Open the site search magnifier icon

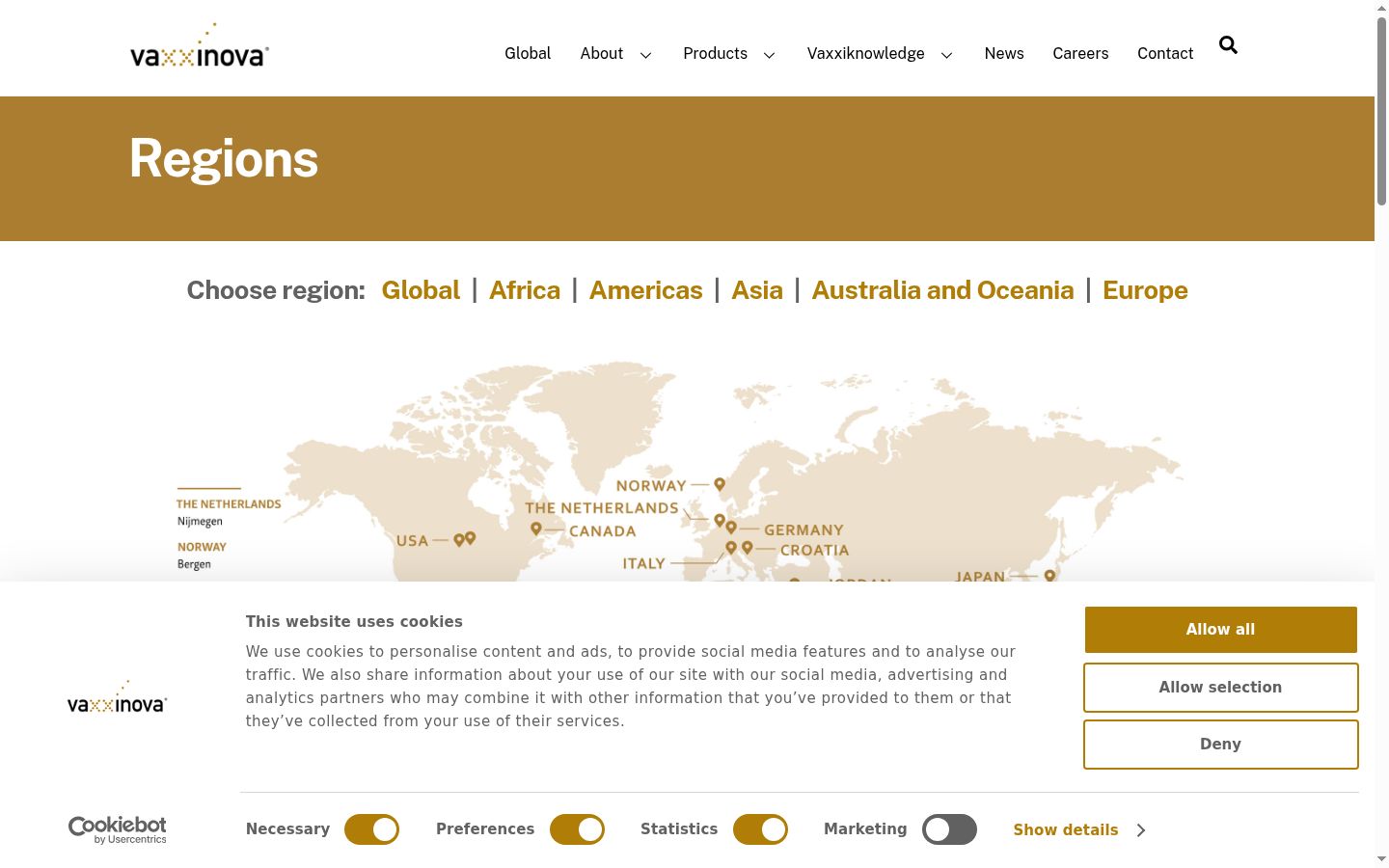pos(1228,45)
